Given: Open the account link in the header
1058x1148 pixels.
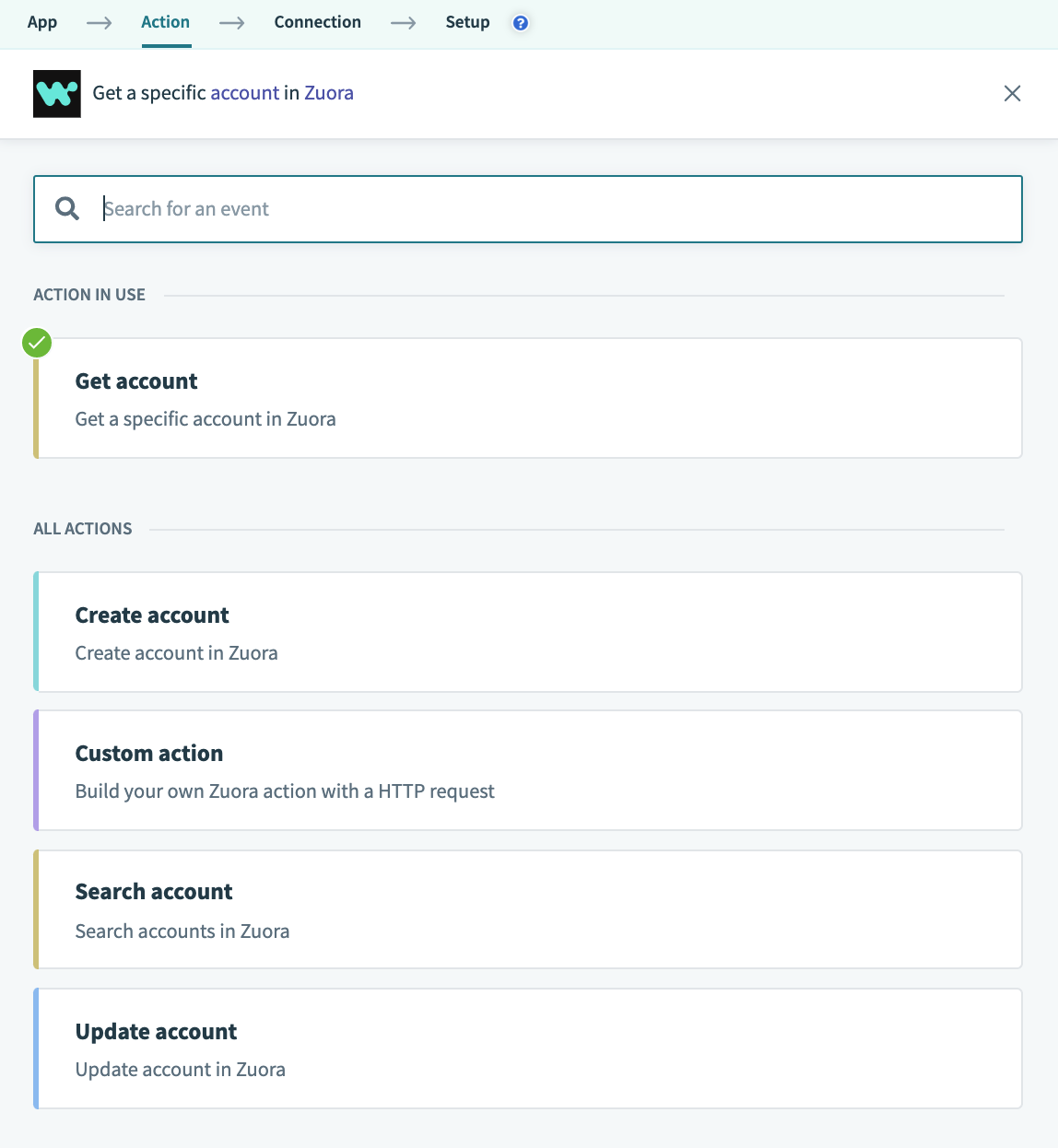Looking at the screenshot, I should tap(245, 92).
